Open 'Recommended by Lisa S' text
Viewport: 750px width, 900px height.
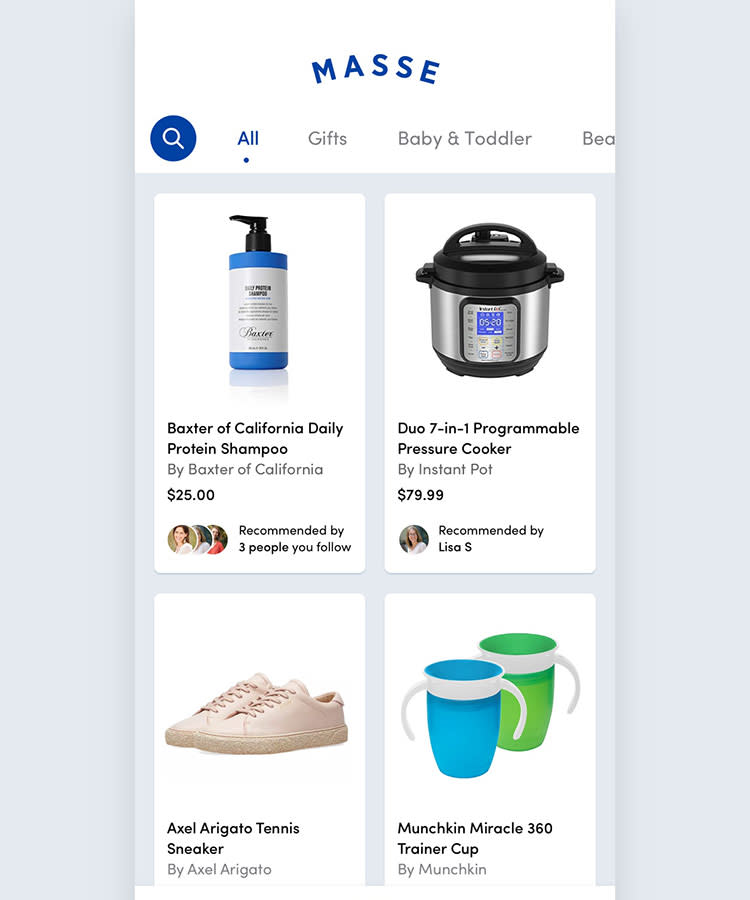tap(491, 539)
